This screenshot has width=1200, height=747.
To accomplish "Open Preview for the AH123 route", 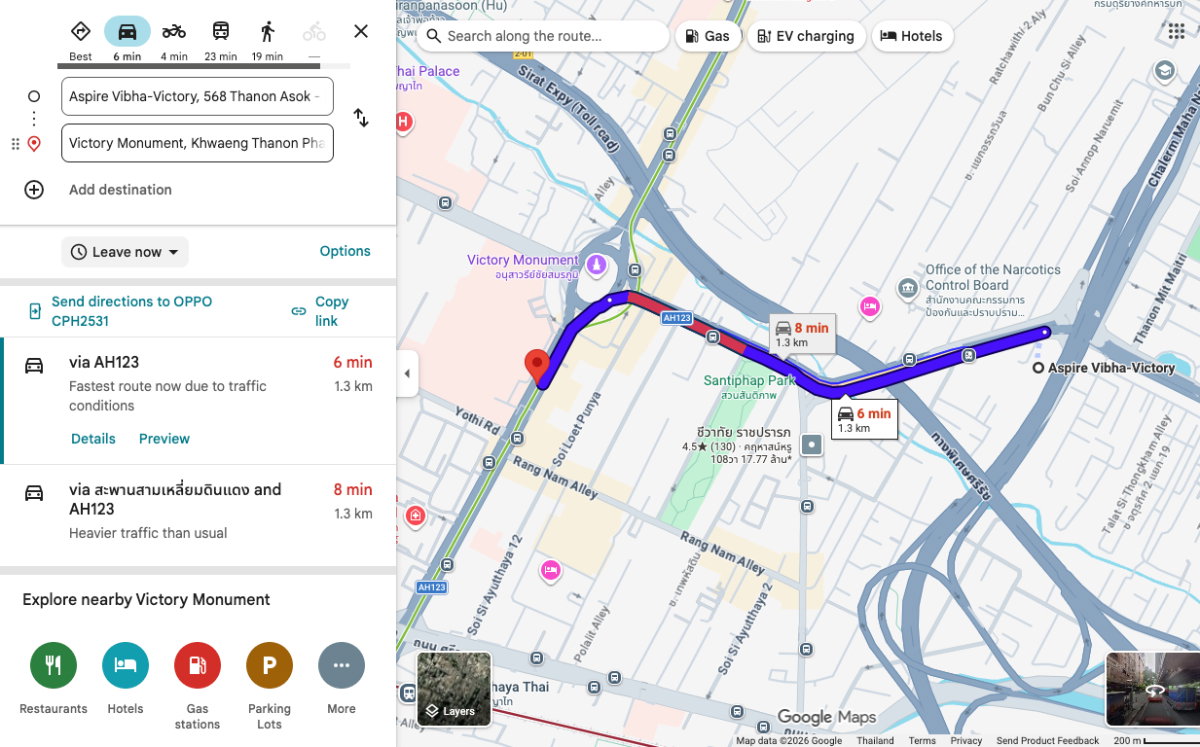I will tap(164, 439).
